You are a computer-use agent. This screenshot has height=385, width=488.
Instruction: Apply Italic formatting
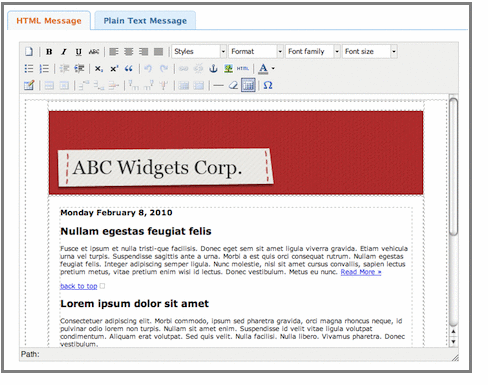64,52
